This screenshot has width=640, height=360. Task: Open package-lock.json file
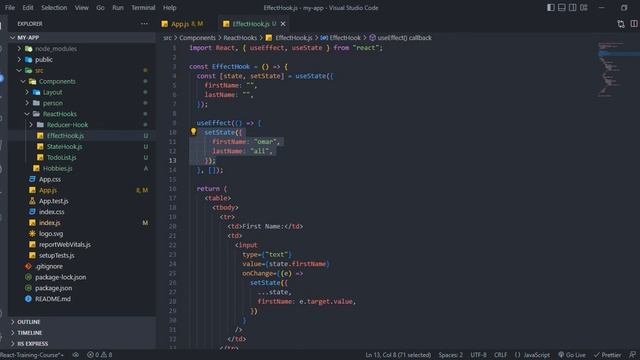[x=82, y=277]
